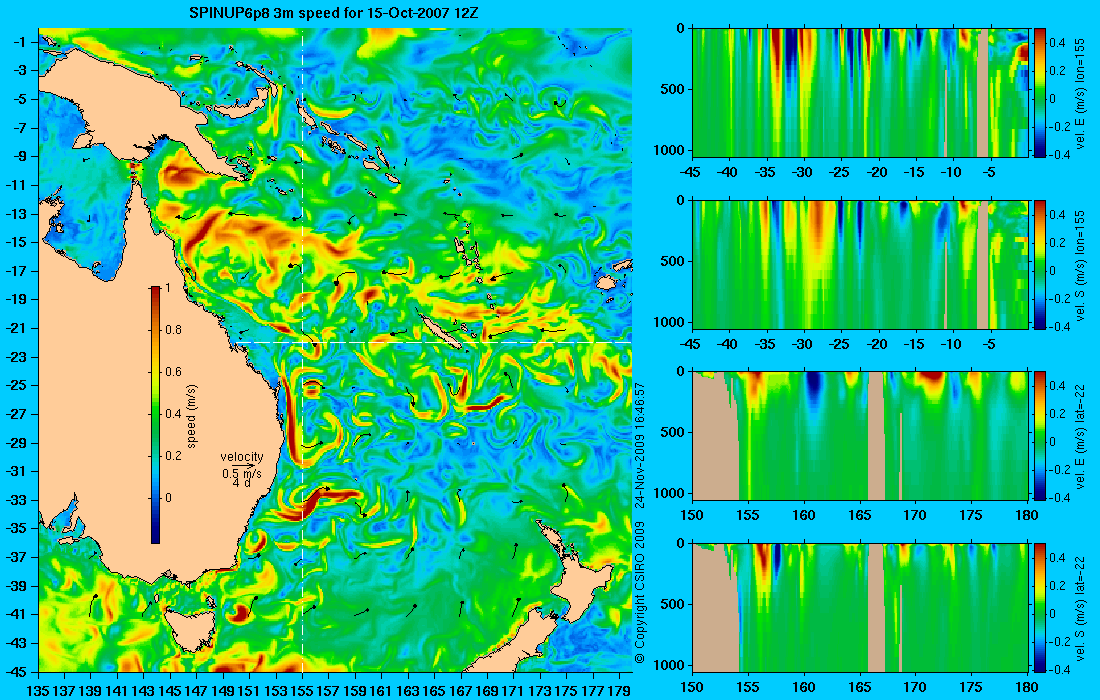Click the "155" tick on the main map longitude axis

point(302,691)
